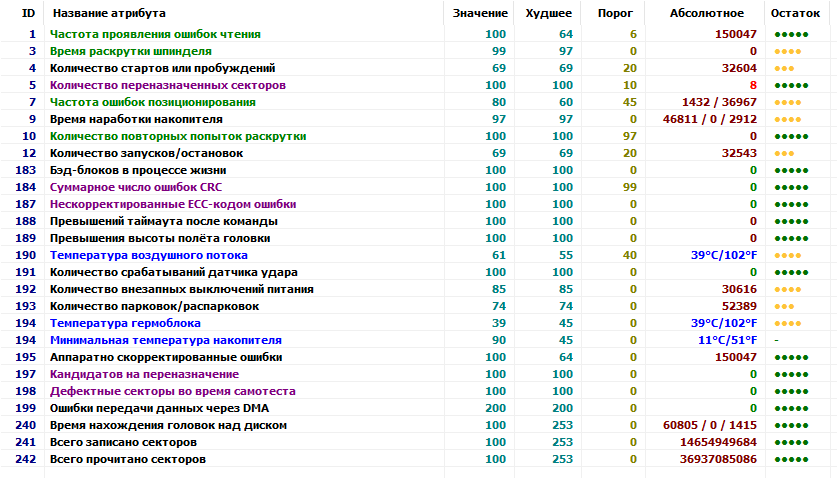The height and width of the screenshot is (478, 837).
Task: Sort by the Значение column header
Action: pos(479,13)
